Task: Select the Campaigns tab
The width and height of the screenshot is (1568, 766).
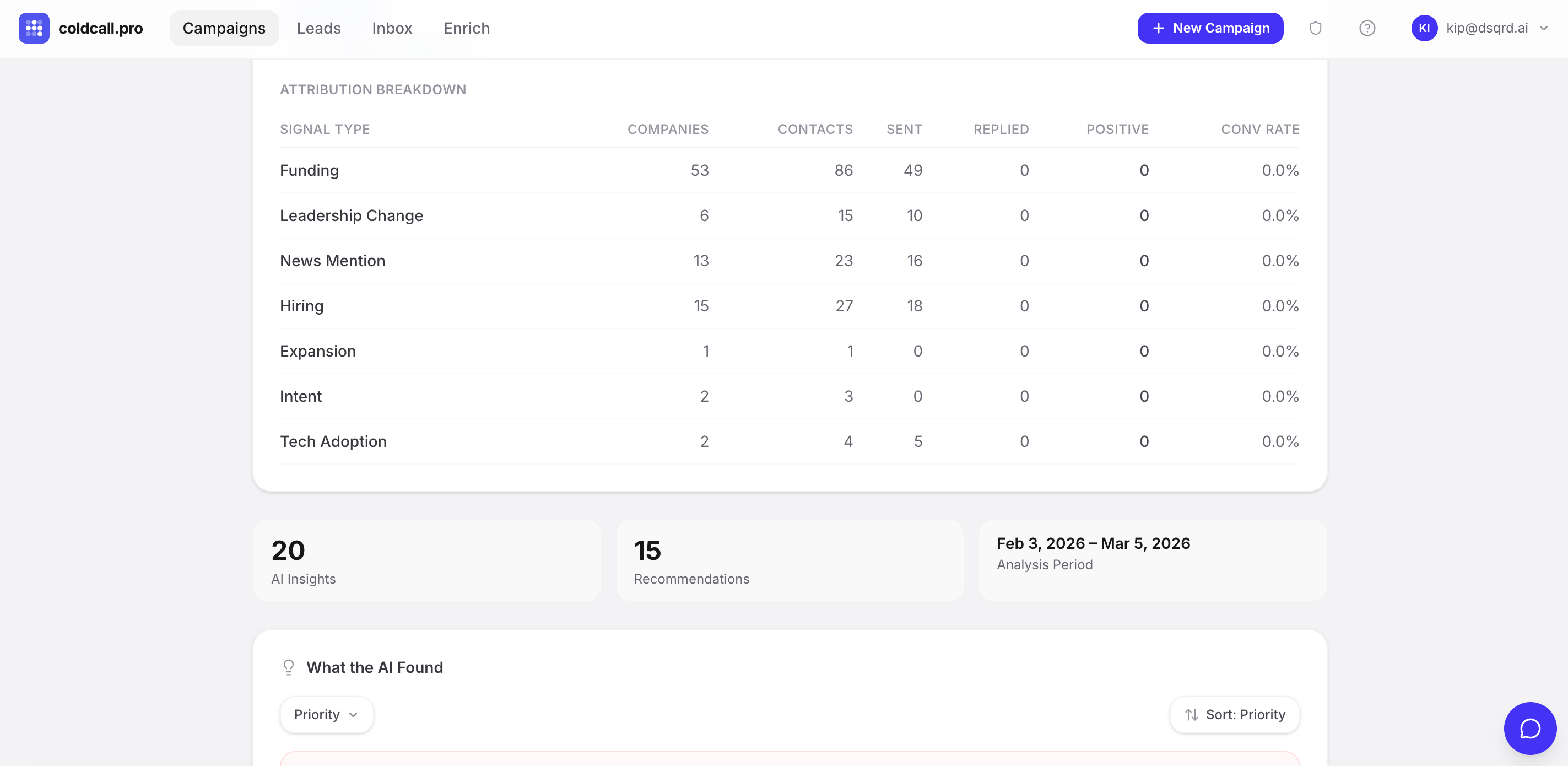Action: (x=224, y=28)
